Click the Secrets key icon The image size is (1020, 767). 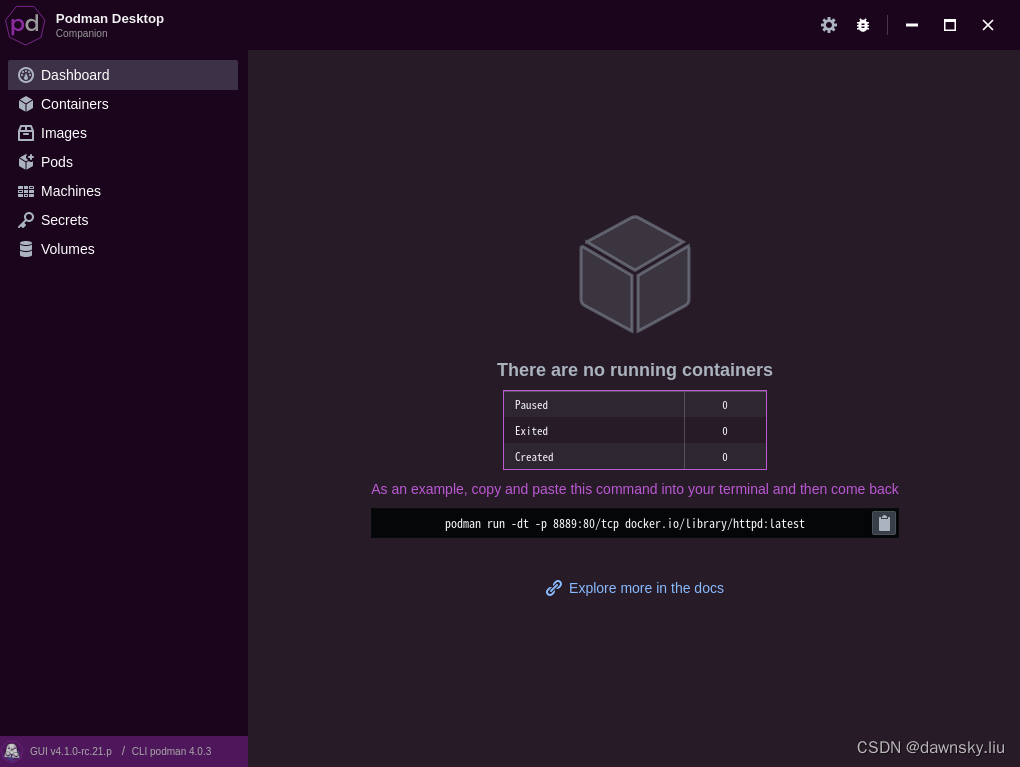click(26, 220)
